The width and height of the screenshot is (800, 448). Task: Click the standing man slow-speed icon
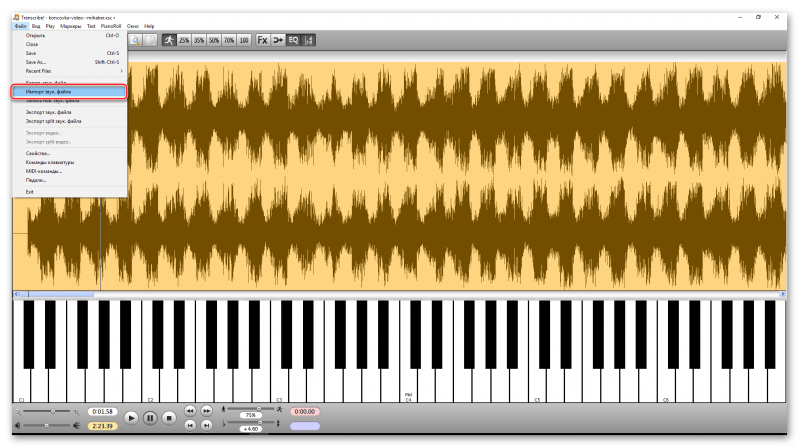tap(223, 409)
